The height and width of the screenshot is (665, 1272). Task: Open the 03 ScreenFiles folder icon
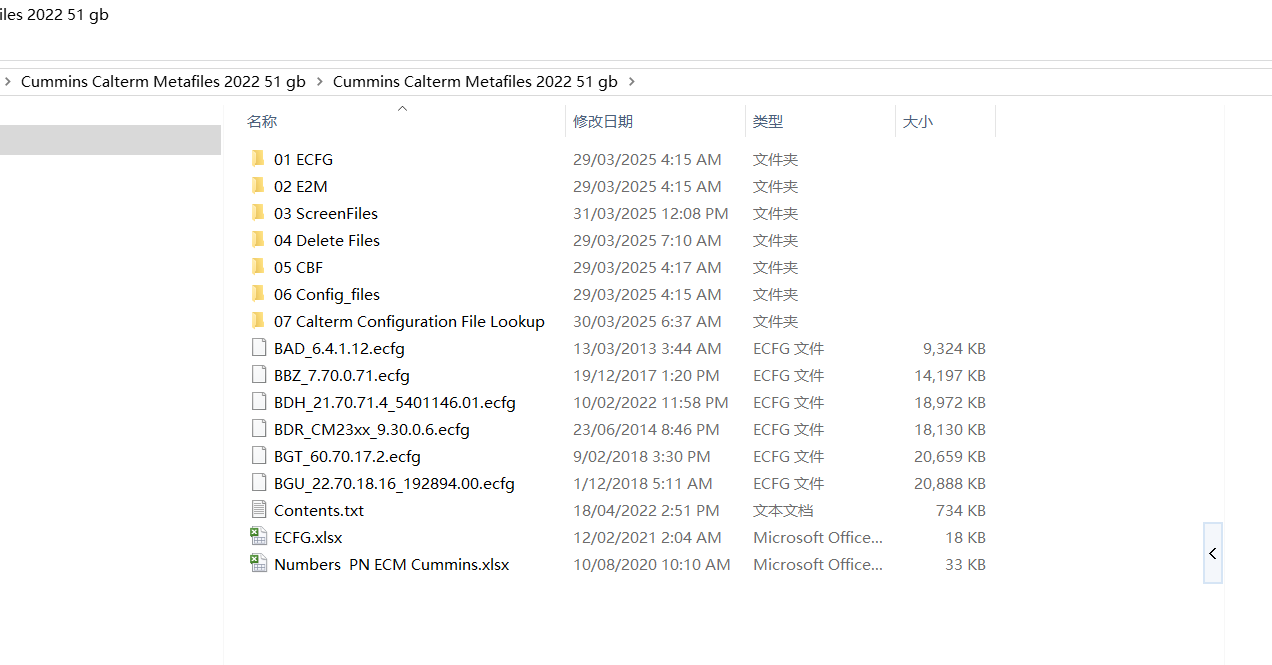coord(259,213)
